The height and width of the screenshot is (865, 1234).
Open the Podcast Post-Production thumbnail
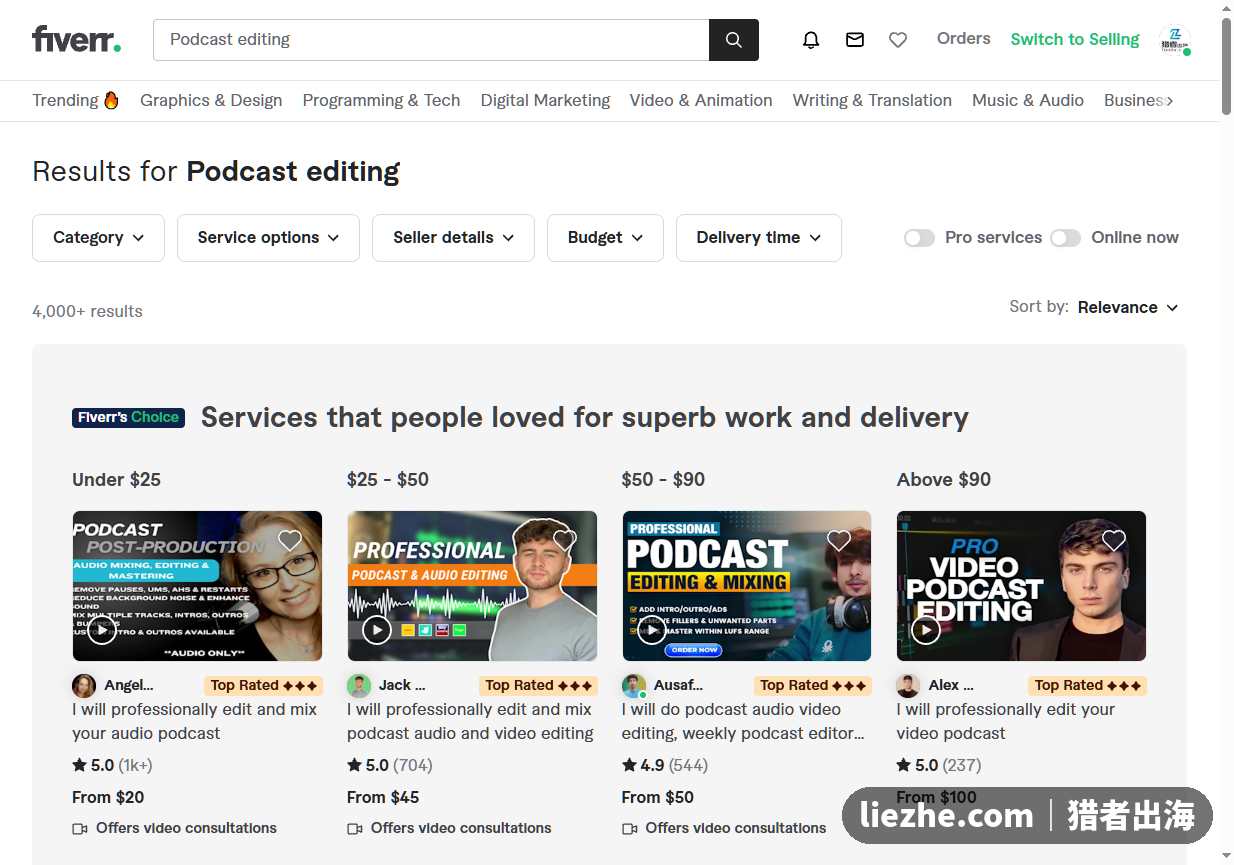197,586
